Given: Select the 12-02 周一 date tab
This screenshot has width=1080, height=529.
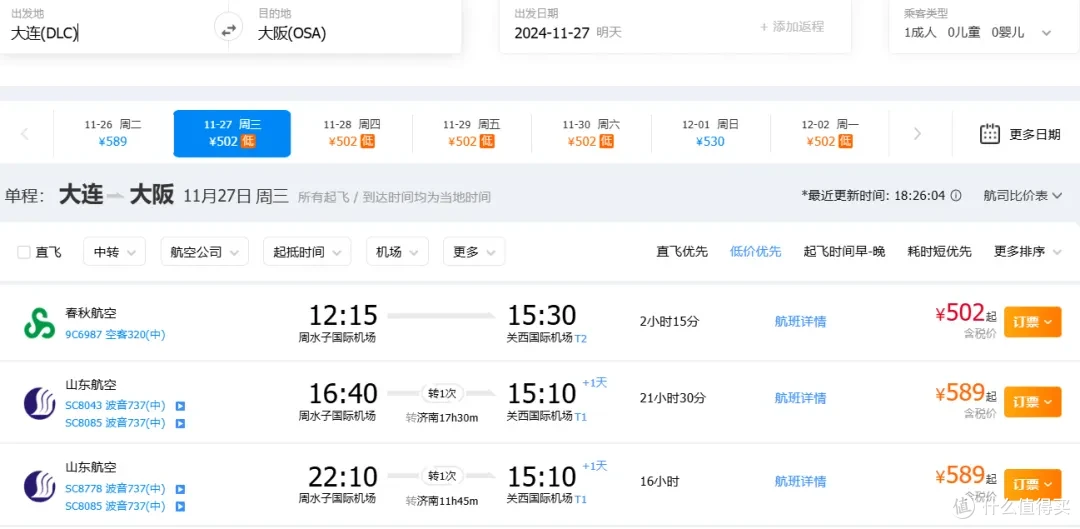Looking at the screenshot, I should [829, 134].
